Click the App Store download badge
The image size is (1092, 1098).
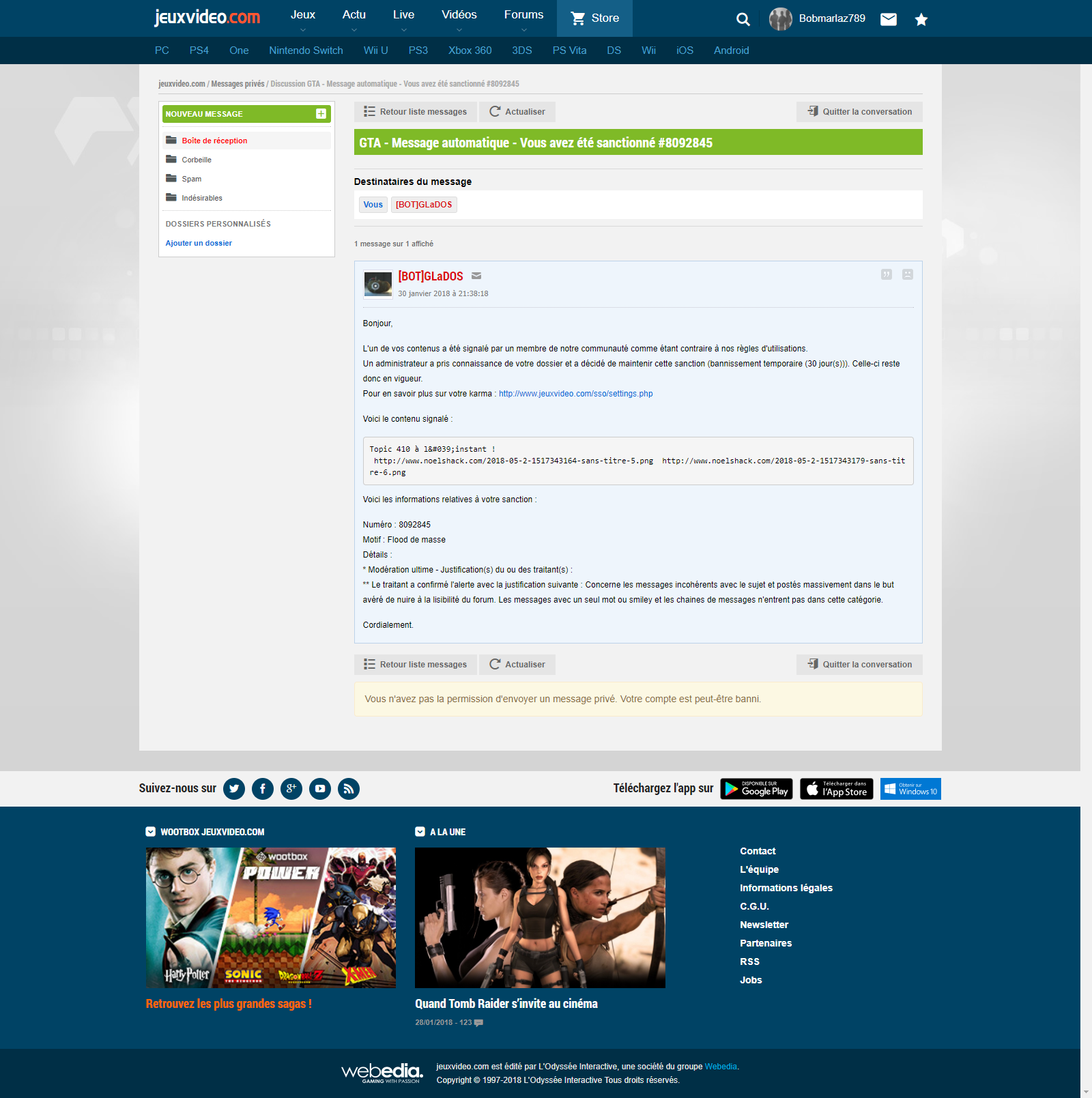point(837,789)
